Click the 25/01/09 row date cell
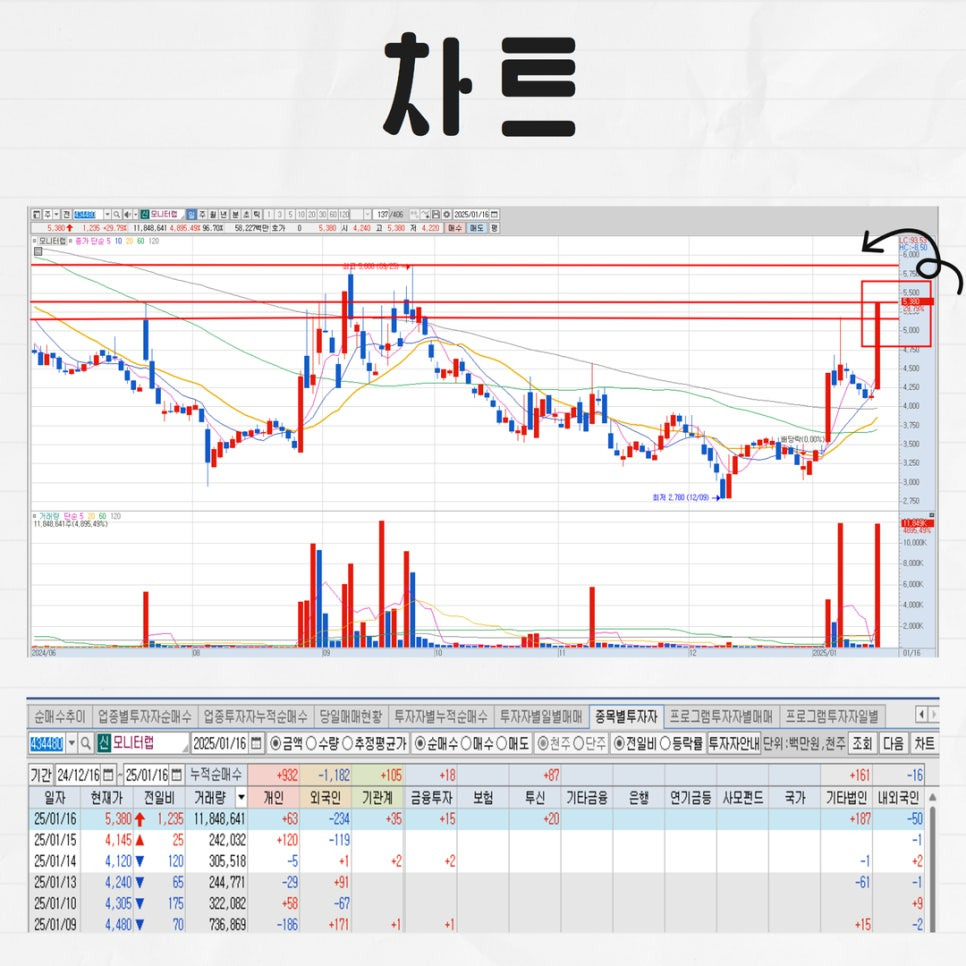Viewport: 966px width, 966px height. [x=55, y=924]
